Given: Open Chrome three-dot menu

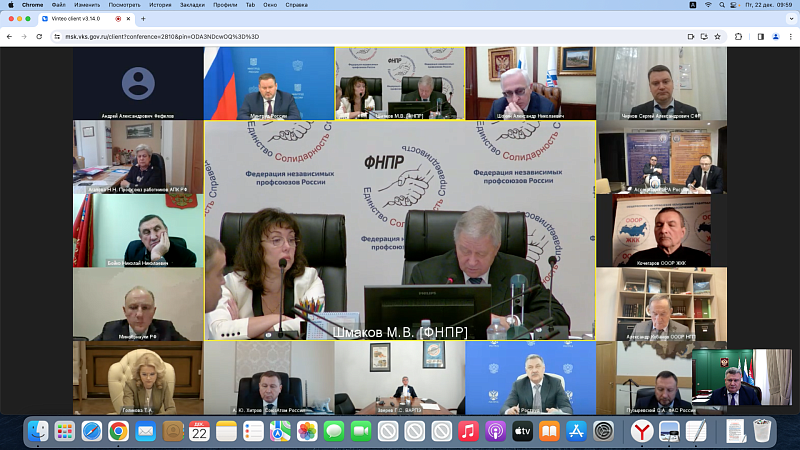Looking at the screenshot, I should coord(791,37).
